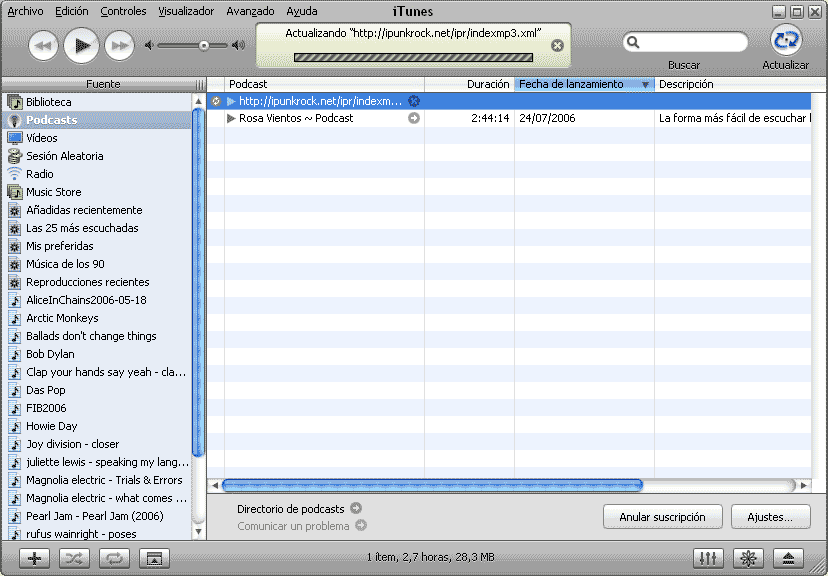Click the horizontal scrollbar in podcast list
The height and width of the screenshot is (576, 828).
(432, 485)
